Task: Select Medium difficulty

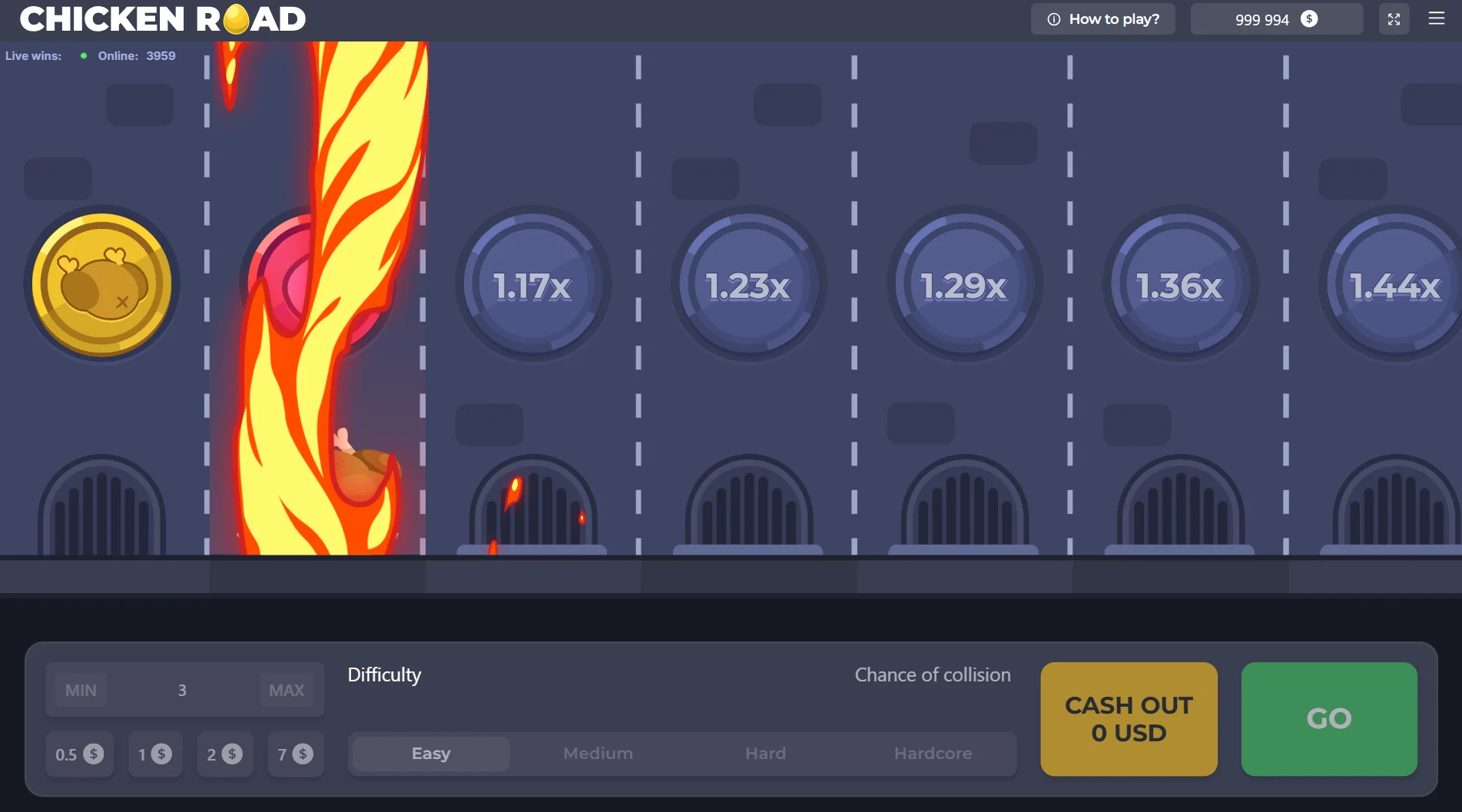Action: 598,754
